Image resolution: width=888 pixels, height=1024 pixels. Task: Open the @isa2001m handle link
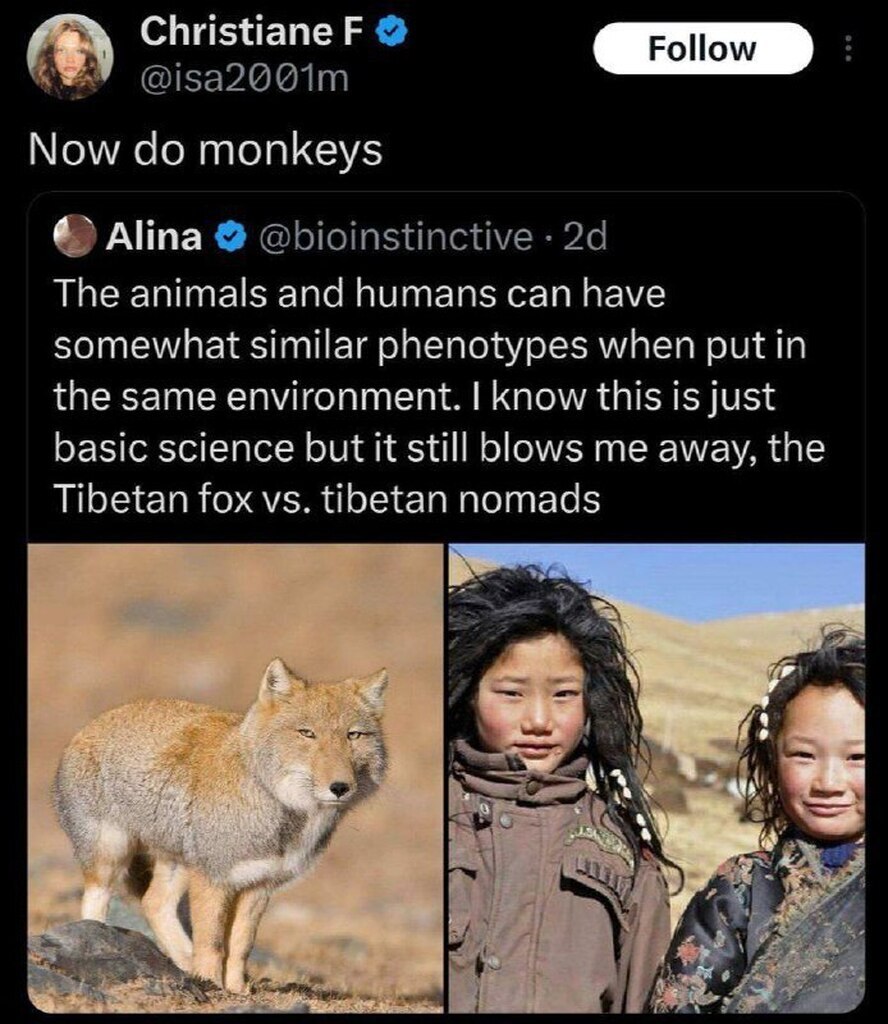pos(245,79)
